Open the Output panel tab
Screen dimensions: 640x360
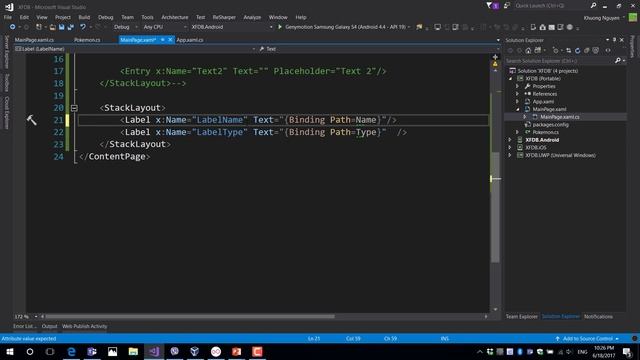(x=49, y=326)
